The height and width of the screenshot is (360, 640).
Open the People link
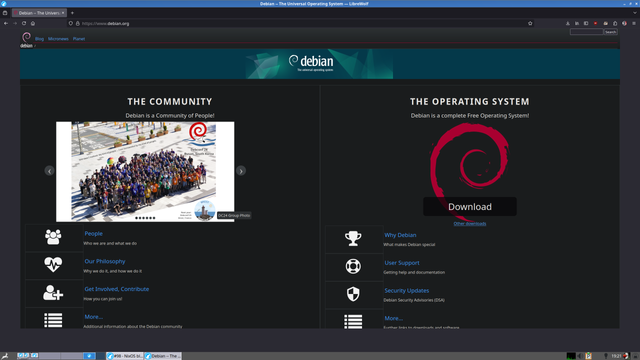pyautogui.click(x=93, y=233)
